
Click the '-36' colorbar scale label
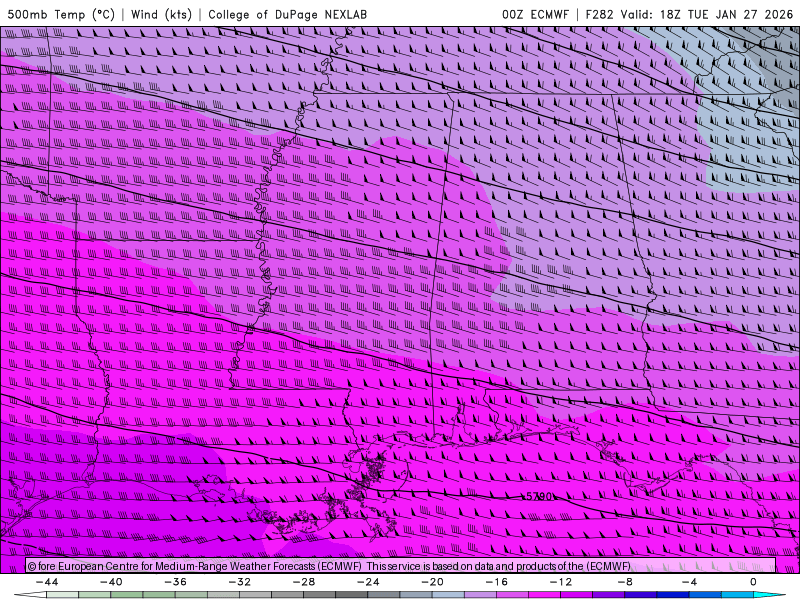(176, 582)
